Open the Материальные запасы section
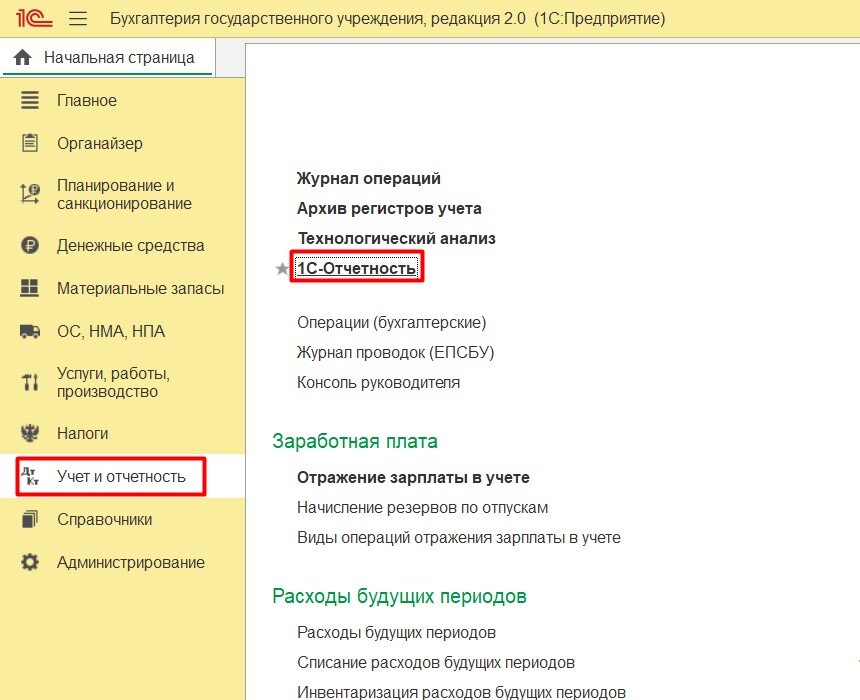The width and height of the screenshot is (860, 700). click(x=140, y=288)
